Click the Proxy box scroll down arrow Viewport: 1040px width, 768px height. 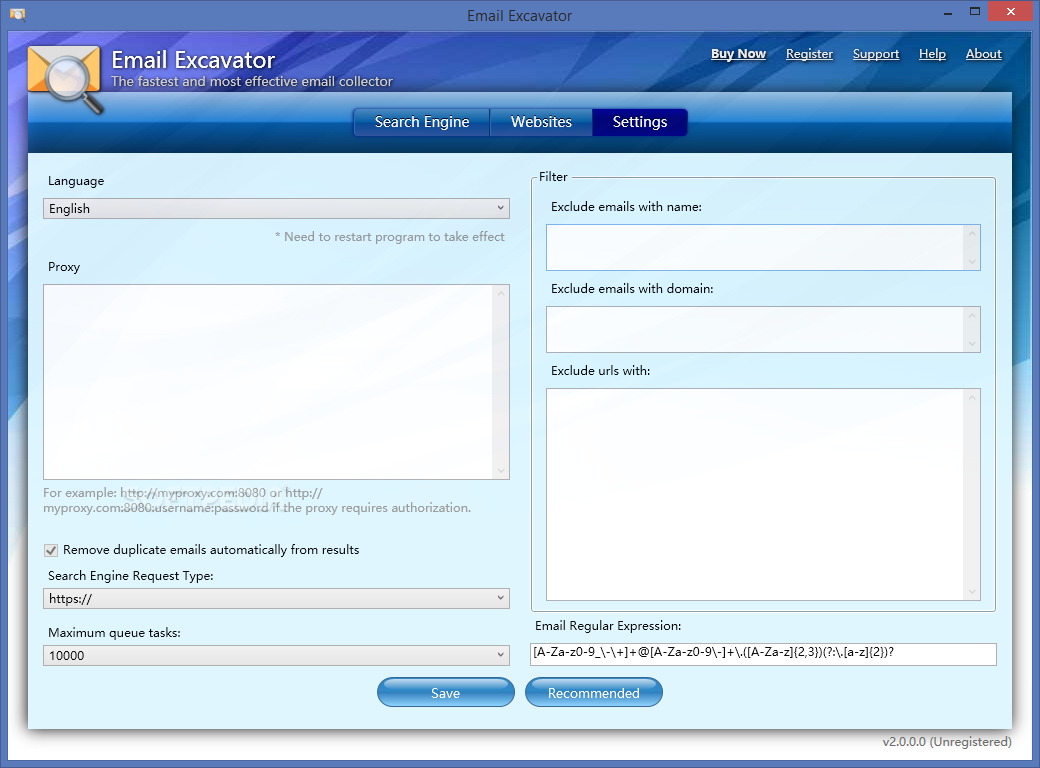(501, 471)
